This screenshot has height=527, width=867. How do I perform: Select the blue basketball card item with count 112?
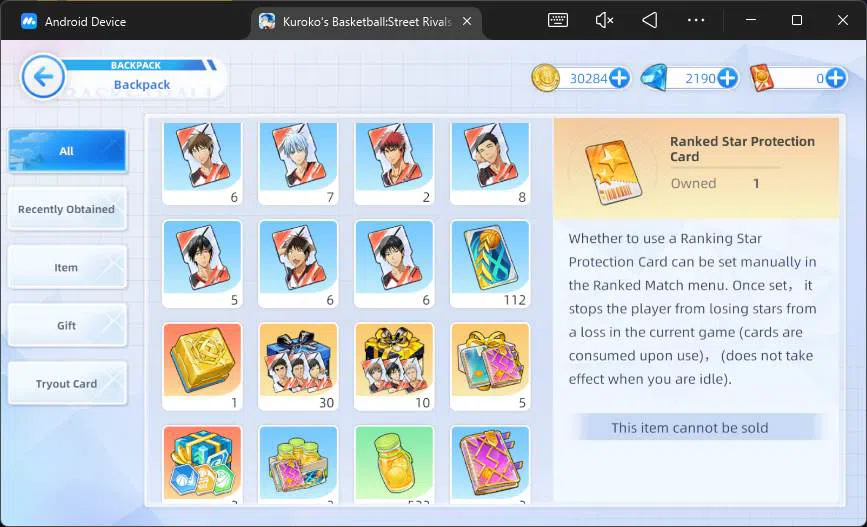(x=490, y=264)
